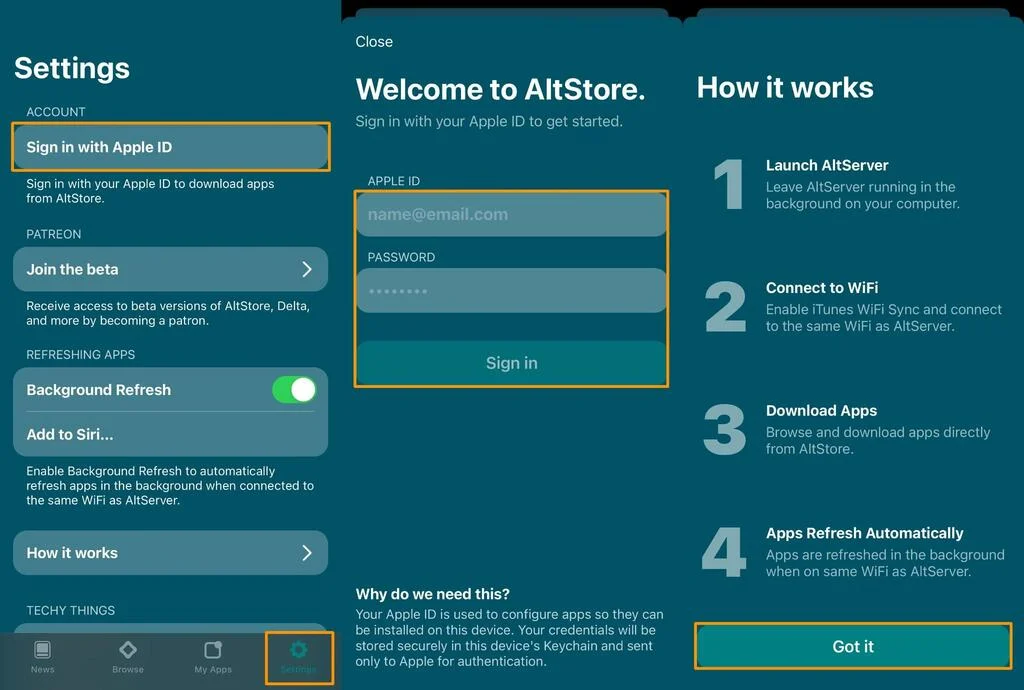
Task: Open the How it works row
Action: [170, 553]
